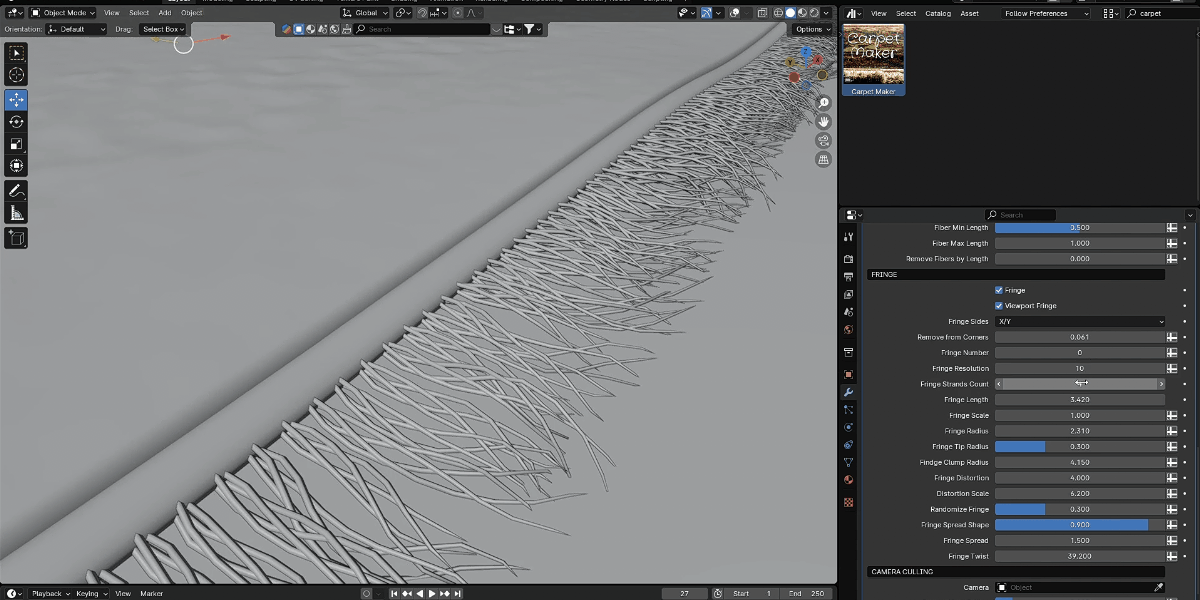Open the Material properties tab
The height and width of the screenshot is (600, 1200).
[849, 480]
